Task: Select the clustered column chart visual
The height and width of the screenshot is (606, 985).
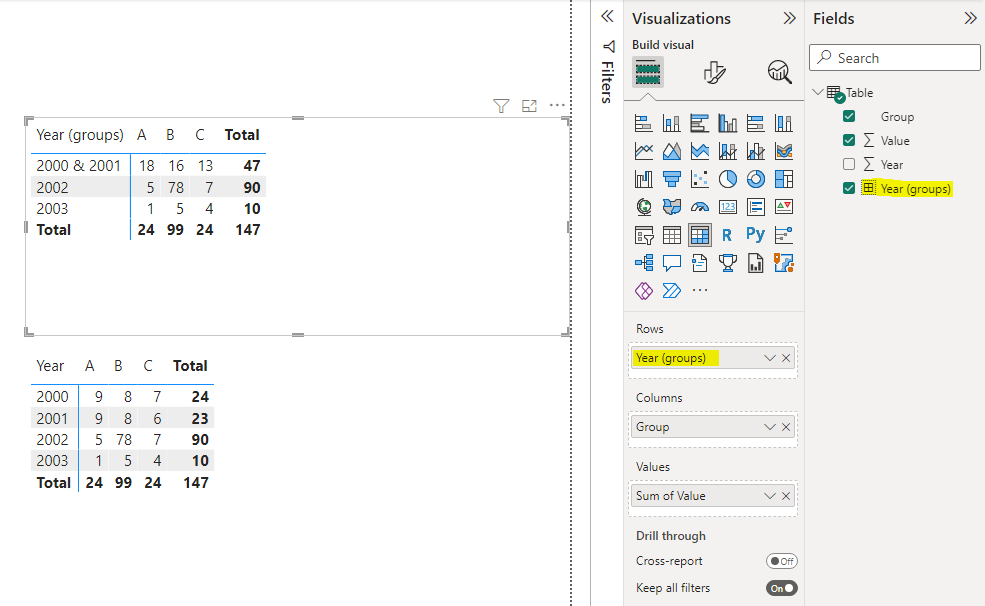Action: click(x=727, y=123)
